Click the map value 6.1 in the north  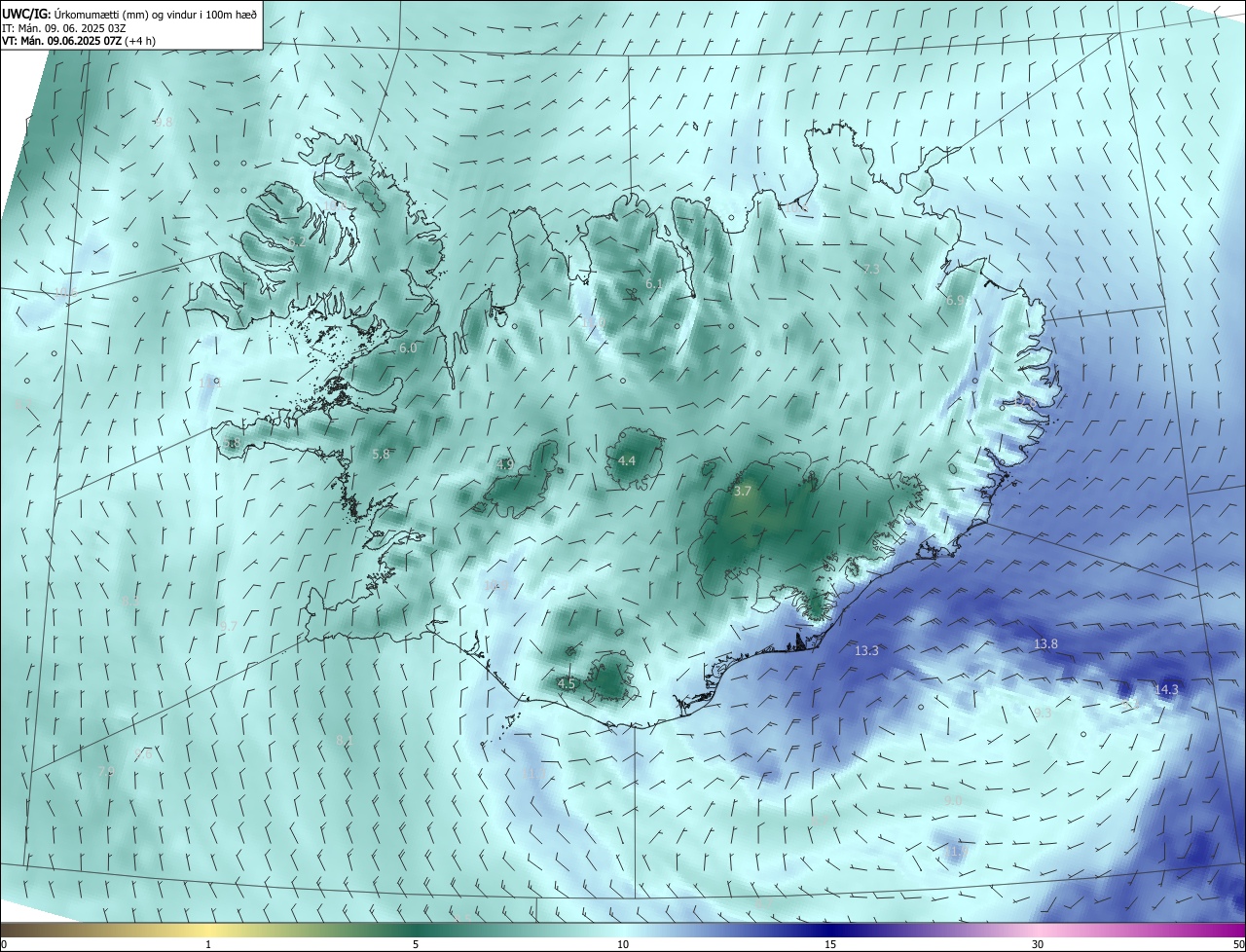click(x=653, y=284)
